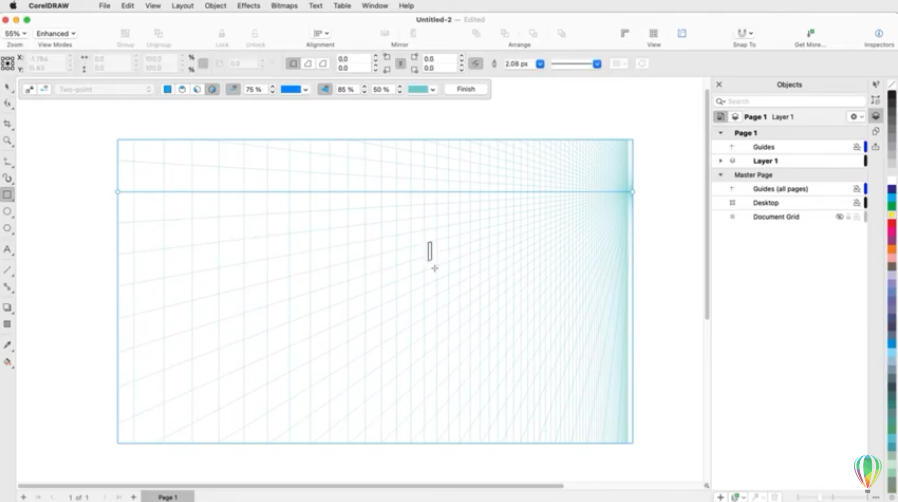Toggle layers-only view button
Screen dimensions: 898x502
(x=735, y=117)
